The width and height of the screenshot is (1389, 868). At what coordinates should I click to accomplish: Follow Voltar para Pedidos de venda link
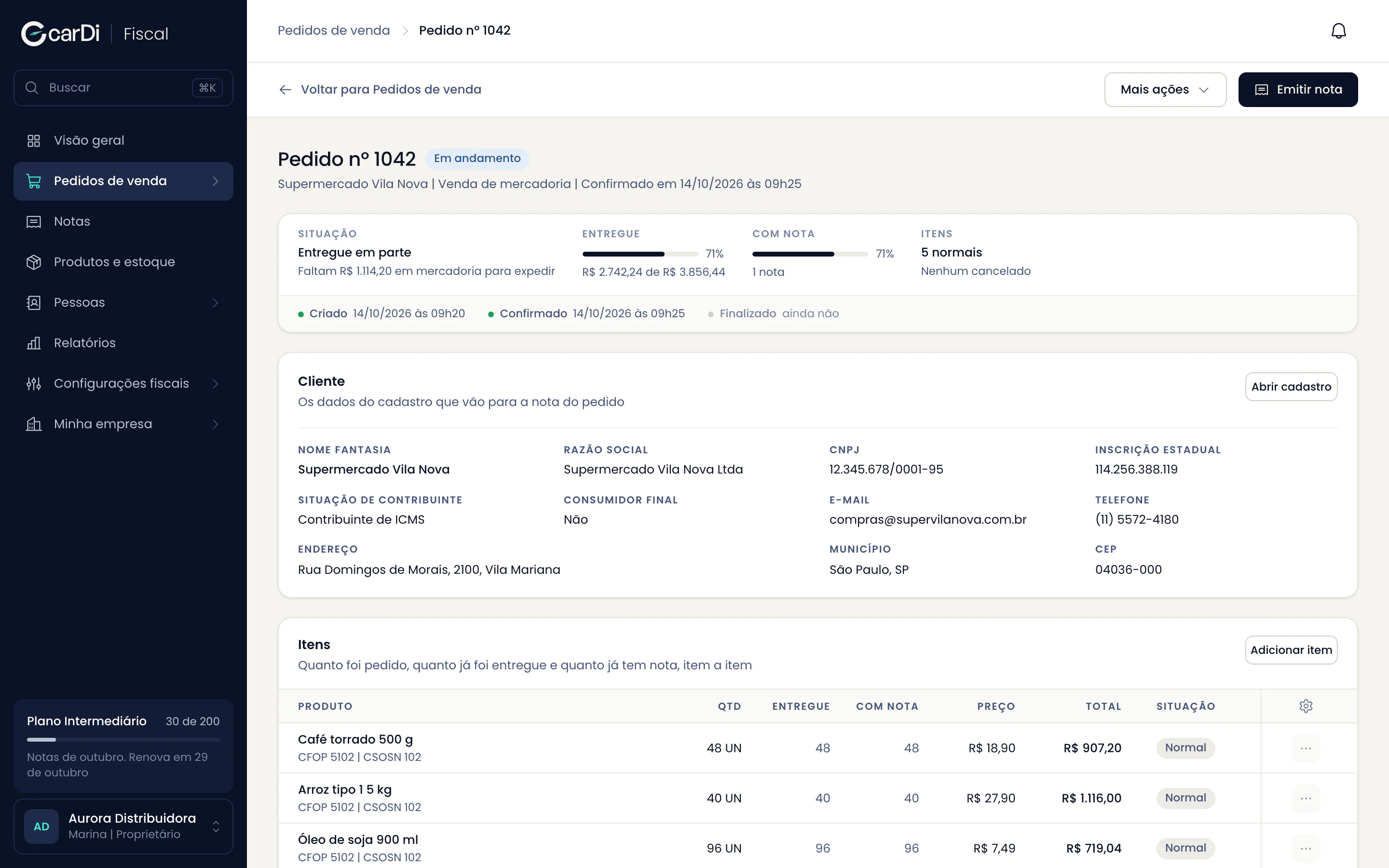380,90
